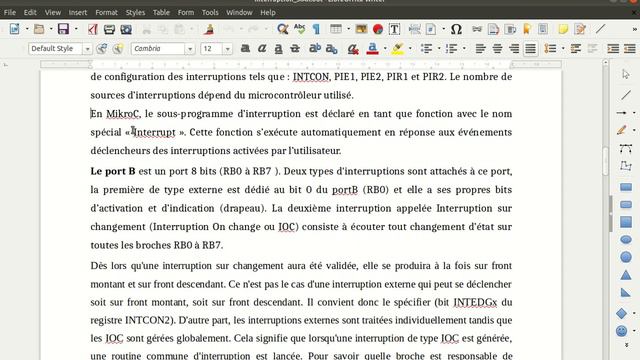This screenshot has height=360, width=640.
Task: Activate the Clone Formatting paintbrush
Action: [209, 29]
